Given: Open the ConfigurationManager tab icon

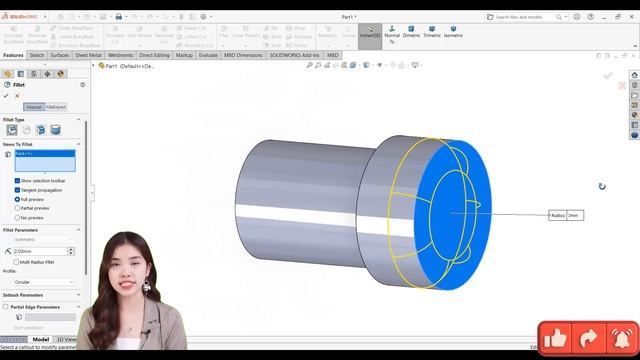Looking at the screenshot, I should point(34,74).
